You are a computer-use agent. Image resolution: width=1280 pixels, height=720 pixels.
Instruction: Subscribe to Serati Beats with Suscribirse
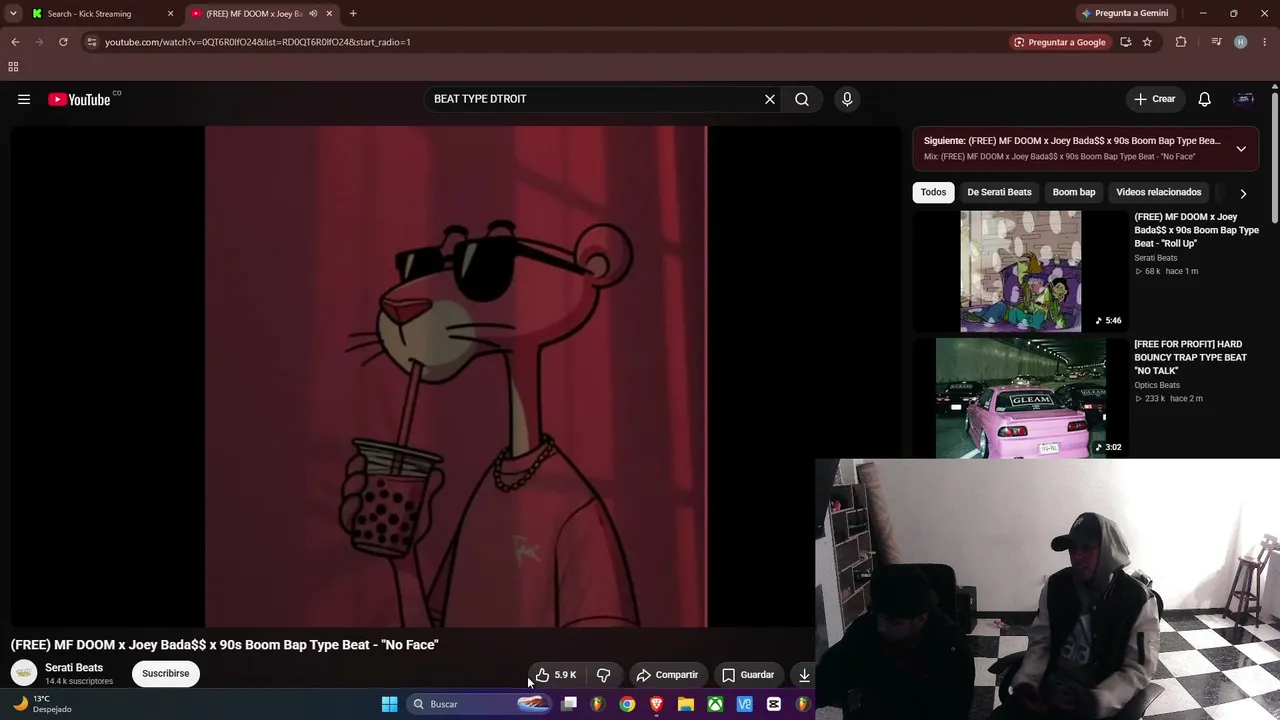(165, 674)
